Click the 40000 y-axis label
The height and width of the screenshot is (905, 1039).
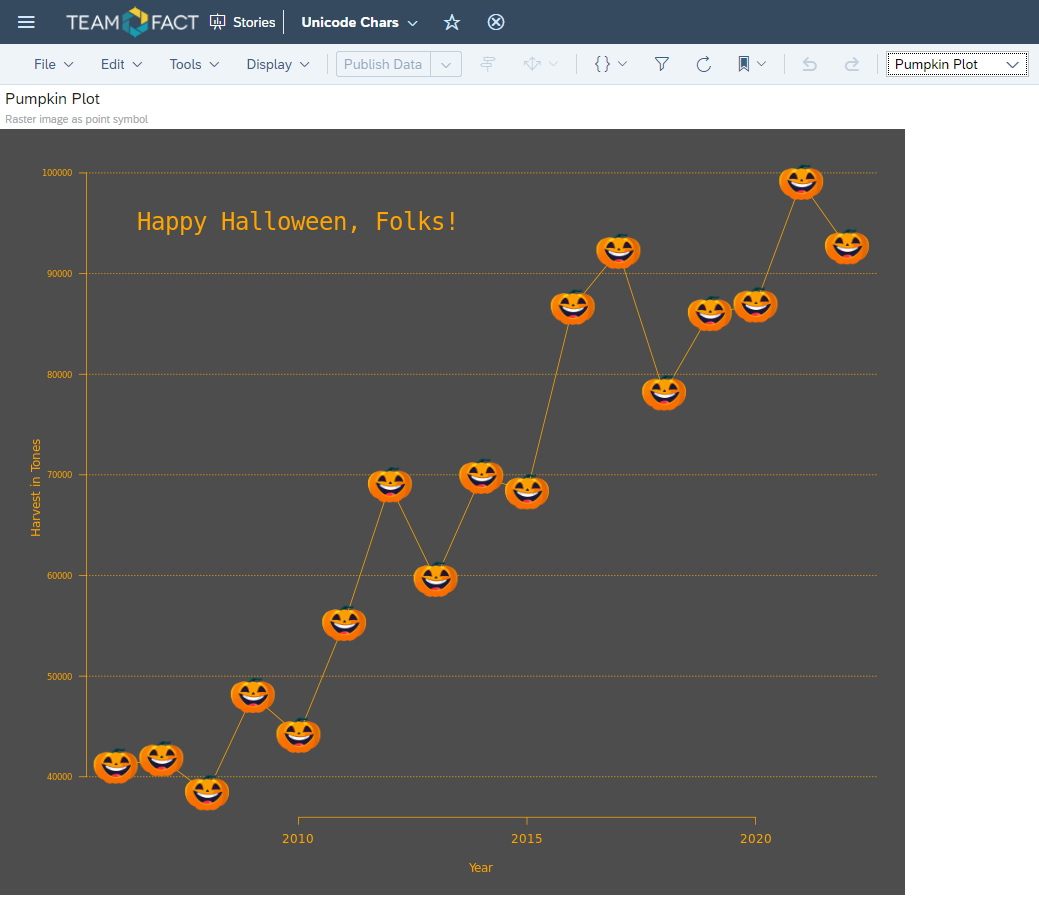pyautogui.click(x=60, y=776)
